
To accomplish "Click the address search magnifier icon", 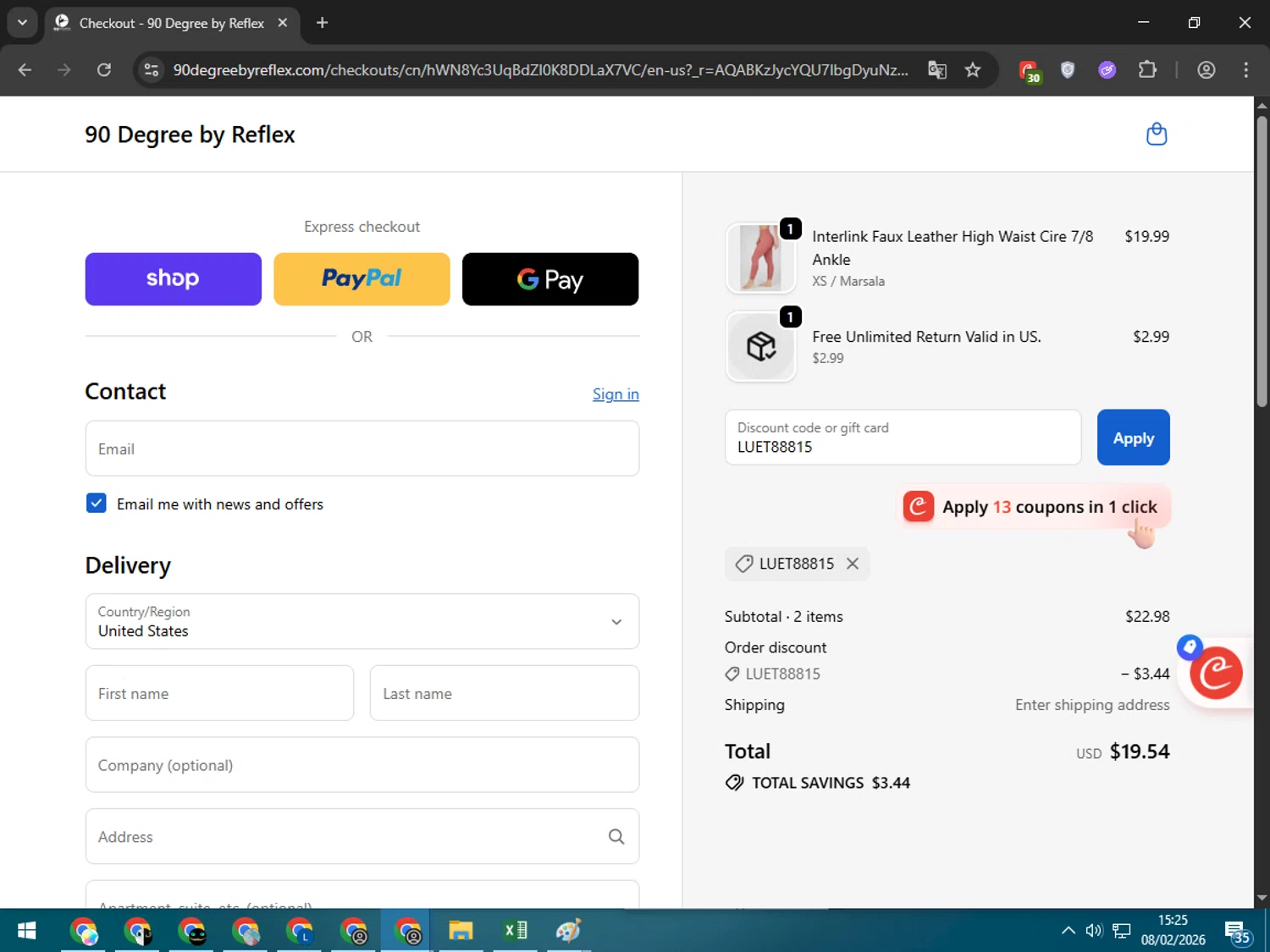I will point(616,837).
